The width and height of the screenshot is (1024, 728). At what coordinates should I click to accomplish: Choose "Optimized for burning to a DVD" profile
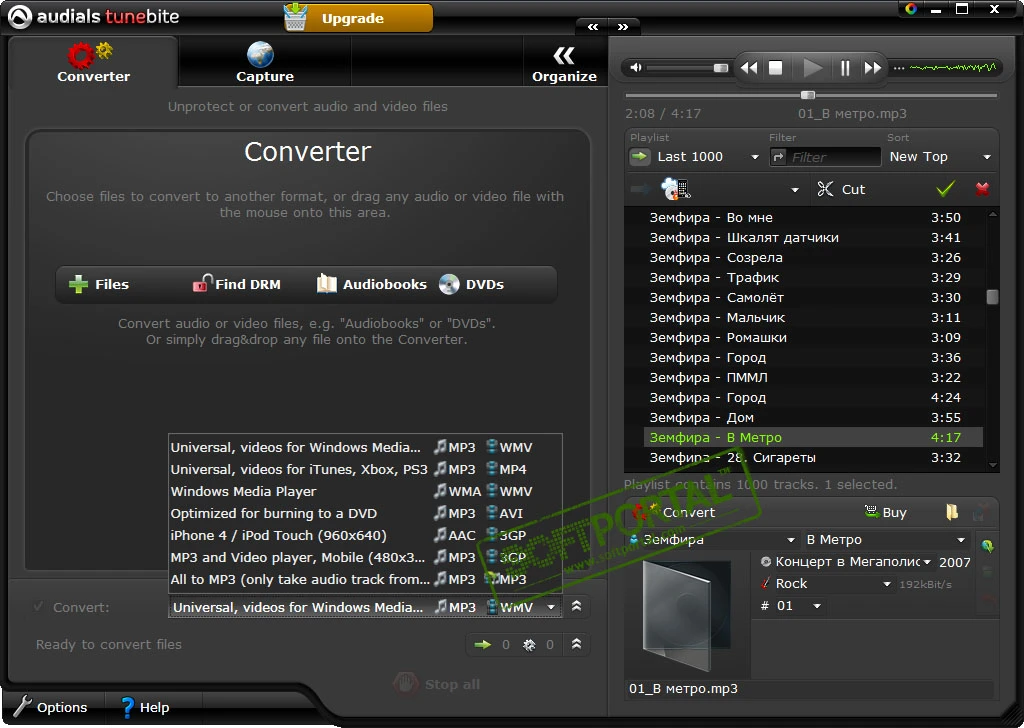[274, 513]
